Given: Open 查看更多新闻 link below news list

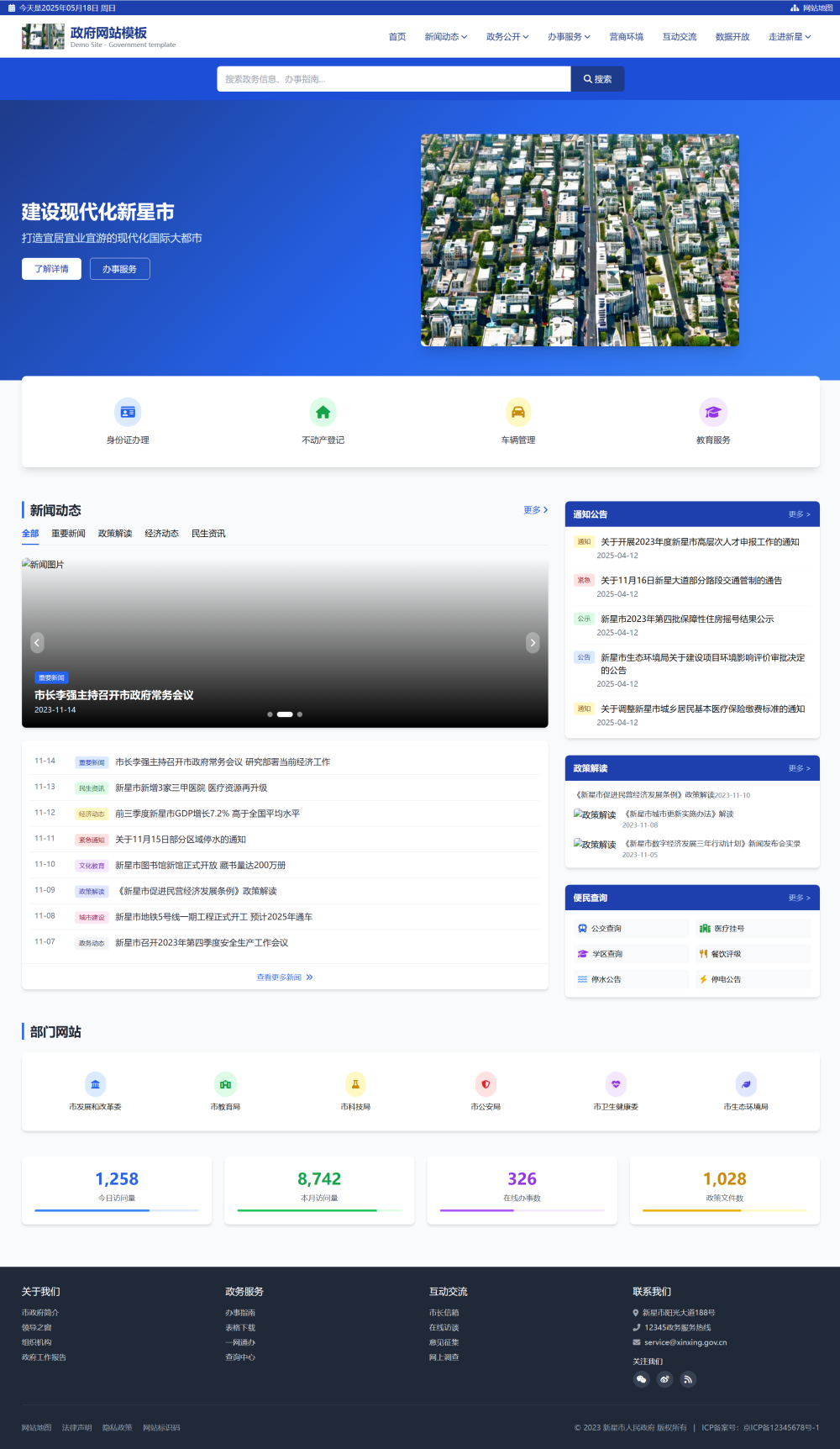Looking at the screenshot, I should 285,977.
